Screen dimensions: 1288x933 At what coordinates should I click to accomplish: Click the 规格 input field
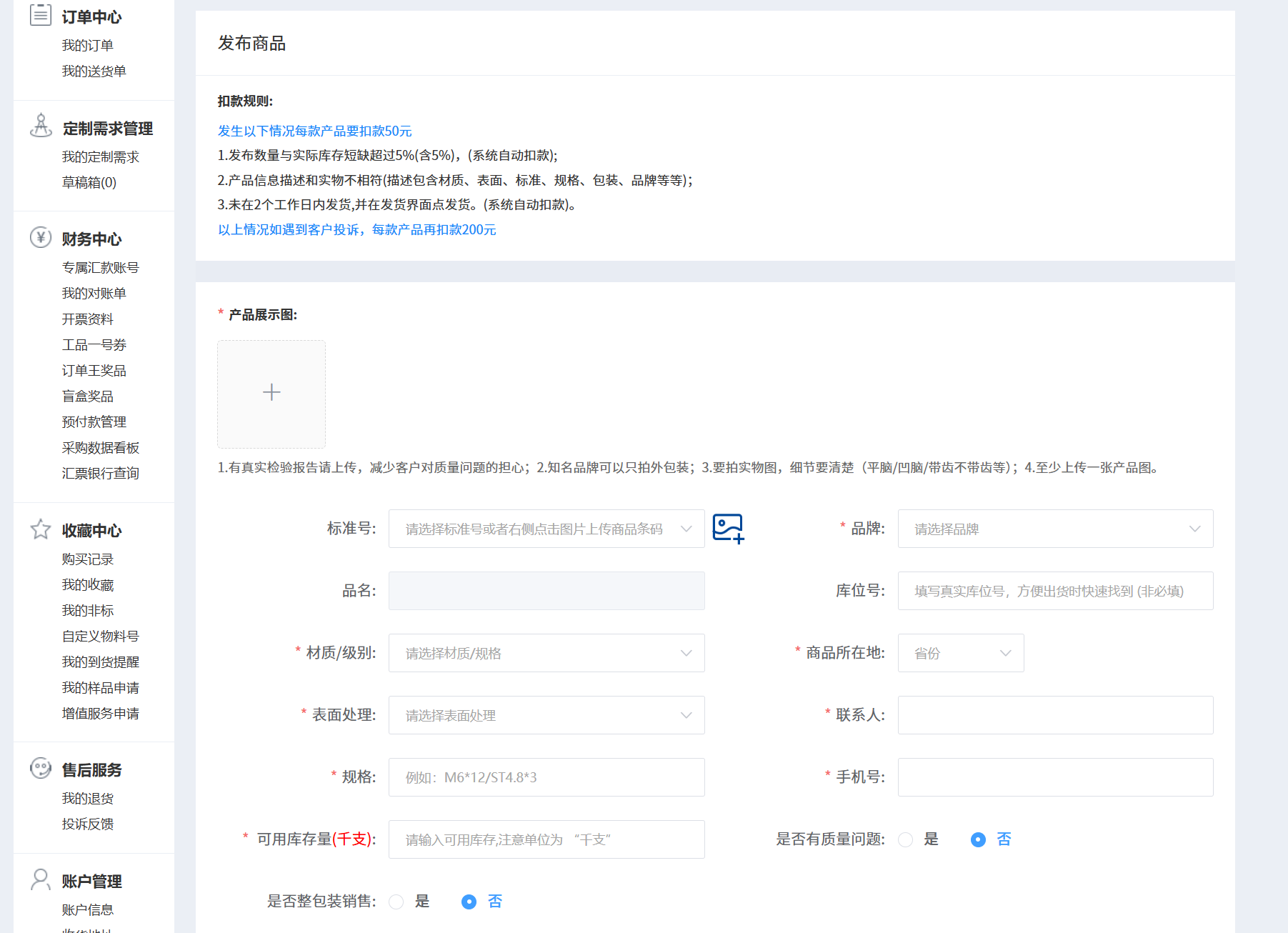(x=546, y=777)
